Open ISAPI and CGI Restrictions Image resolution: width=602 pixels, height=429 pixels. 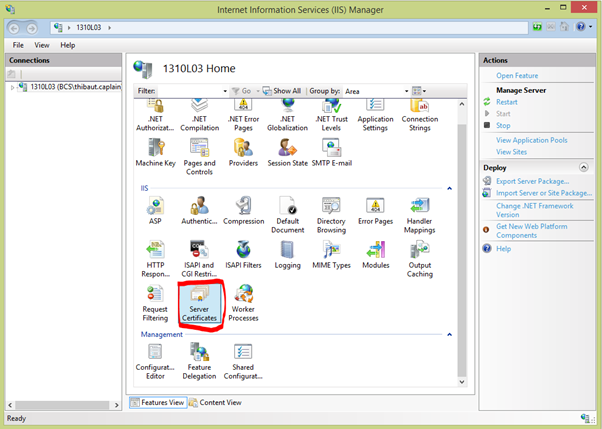point(199,259)
